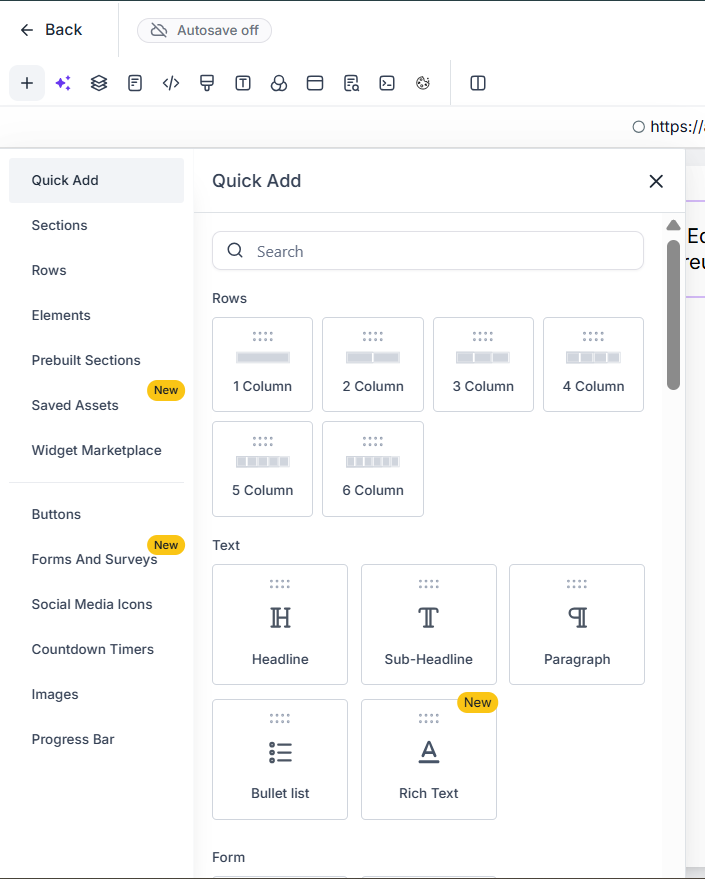Click the custom code brackets icon
The width and height of the screenshot is (705, 879).
pos(171,83)
